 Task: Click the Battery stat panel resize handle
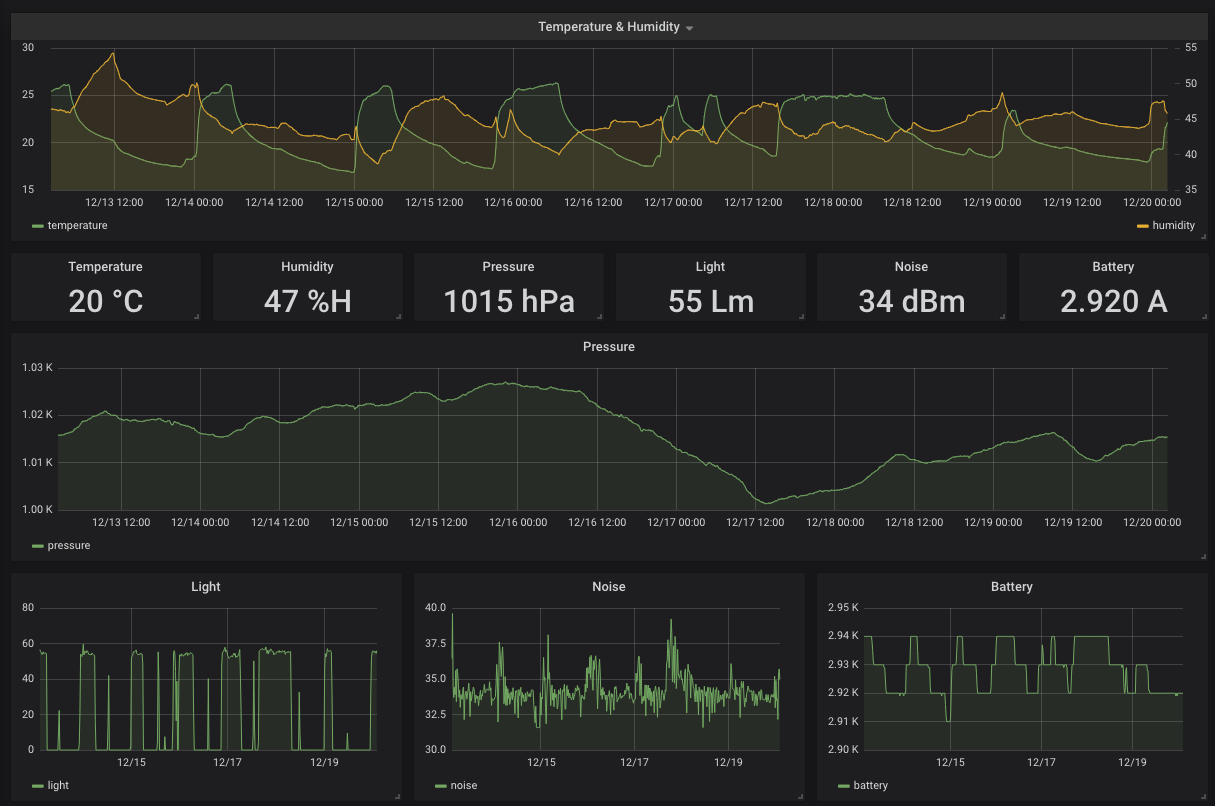click(1203, 317)
